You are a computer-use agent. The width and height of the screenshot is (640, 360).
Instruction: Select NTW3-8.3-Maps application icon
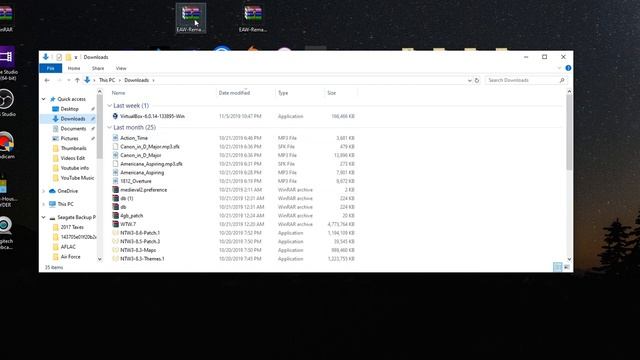pyautogui.click(x=116, y=250)
